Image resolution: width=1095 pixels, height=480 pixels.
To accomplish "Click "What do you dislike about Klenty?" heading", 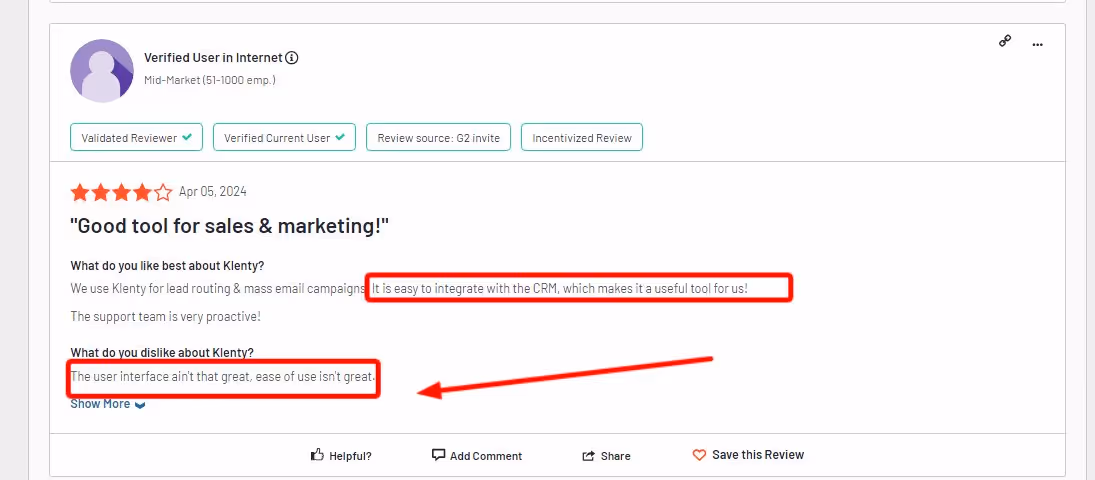I will [x=162, y=353].
